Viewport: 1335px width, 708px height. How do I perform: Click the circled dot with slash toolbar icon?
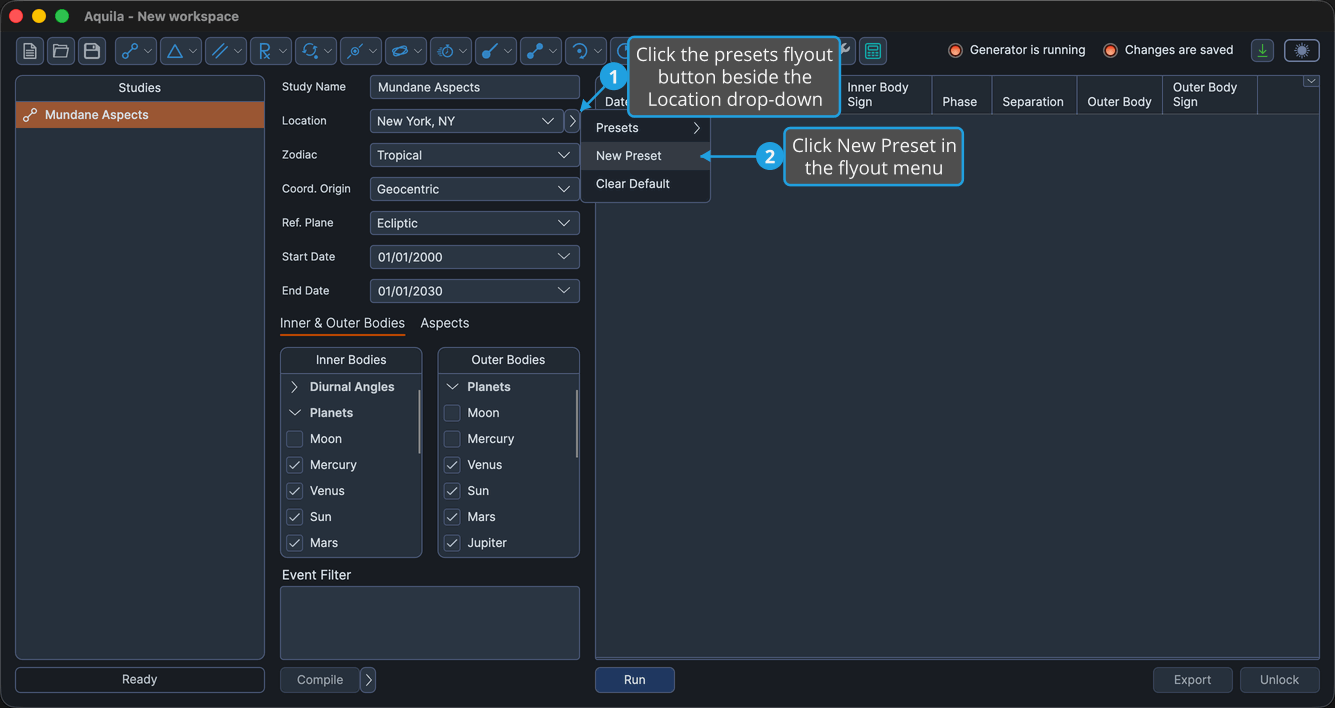355,51
